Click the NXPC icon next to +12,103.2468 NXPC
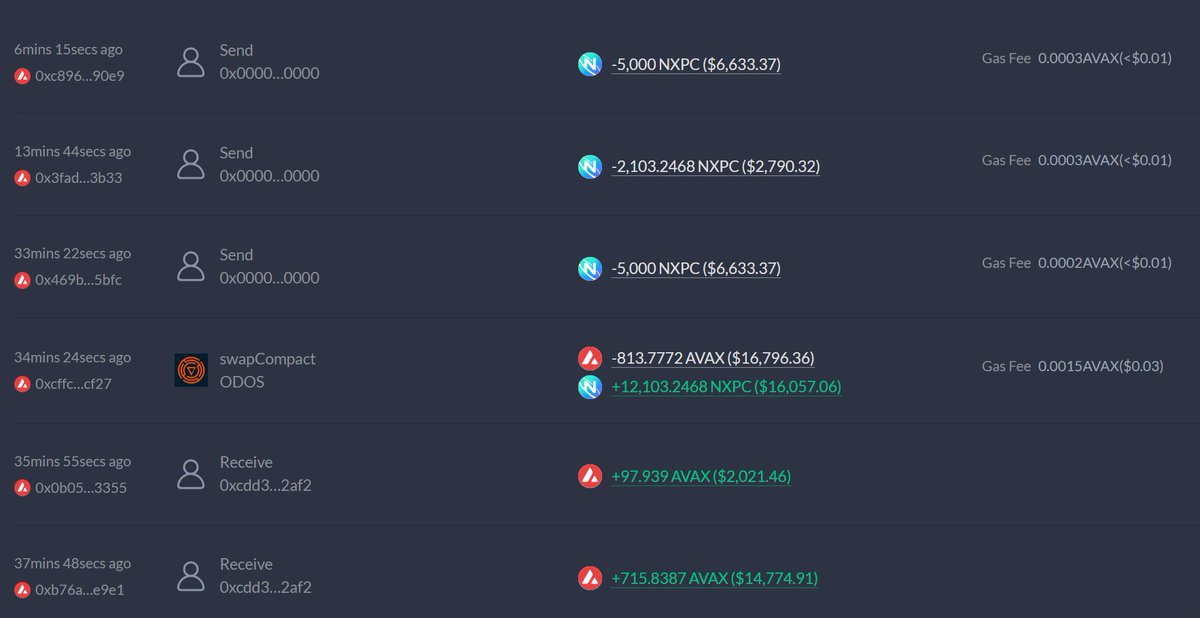1200x618 pixels. (x=592, y=387)
